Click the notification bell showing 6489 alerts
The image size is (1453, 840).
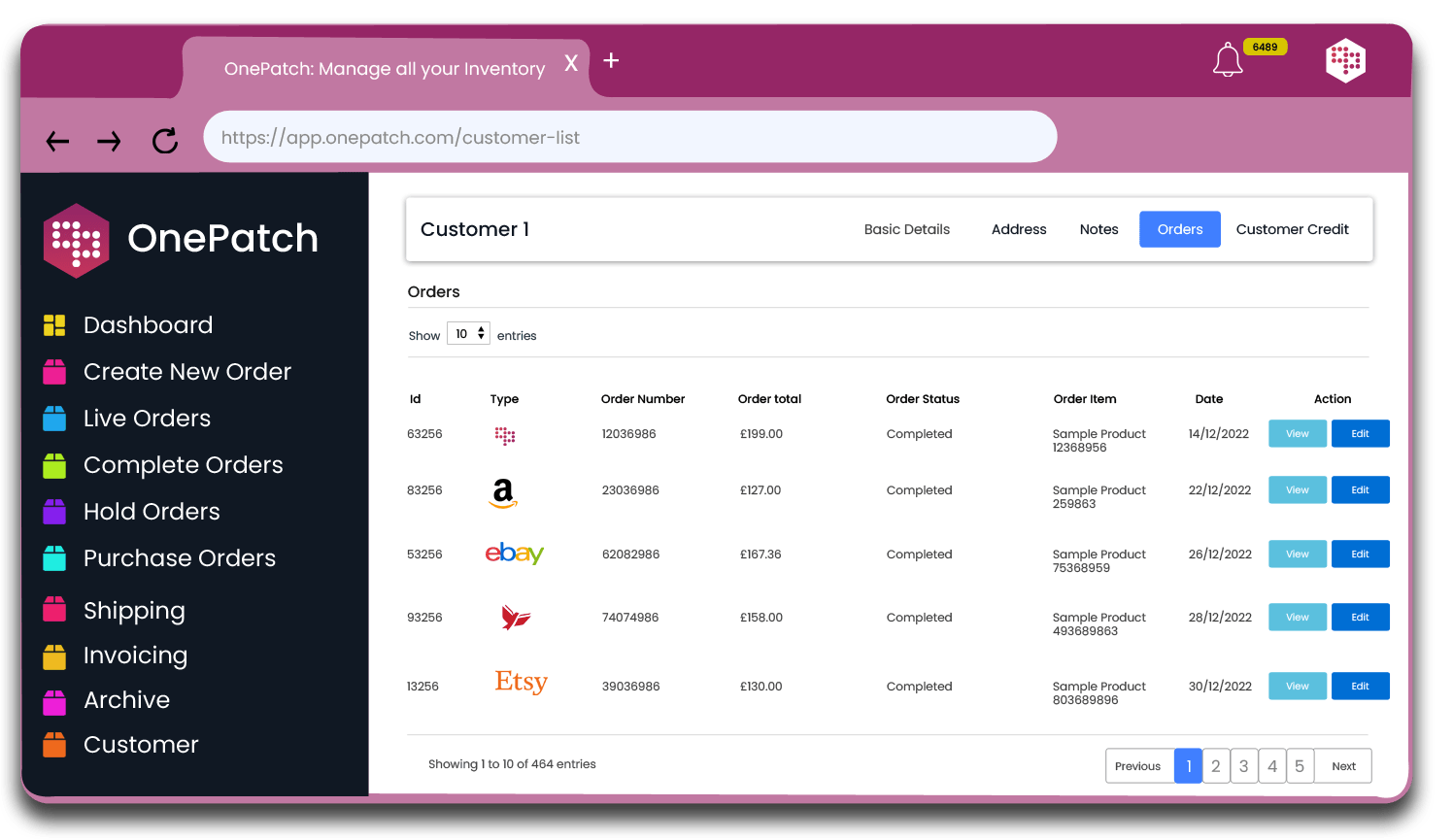1228,59
